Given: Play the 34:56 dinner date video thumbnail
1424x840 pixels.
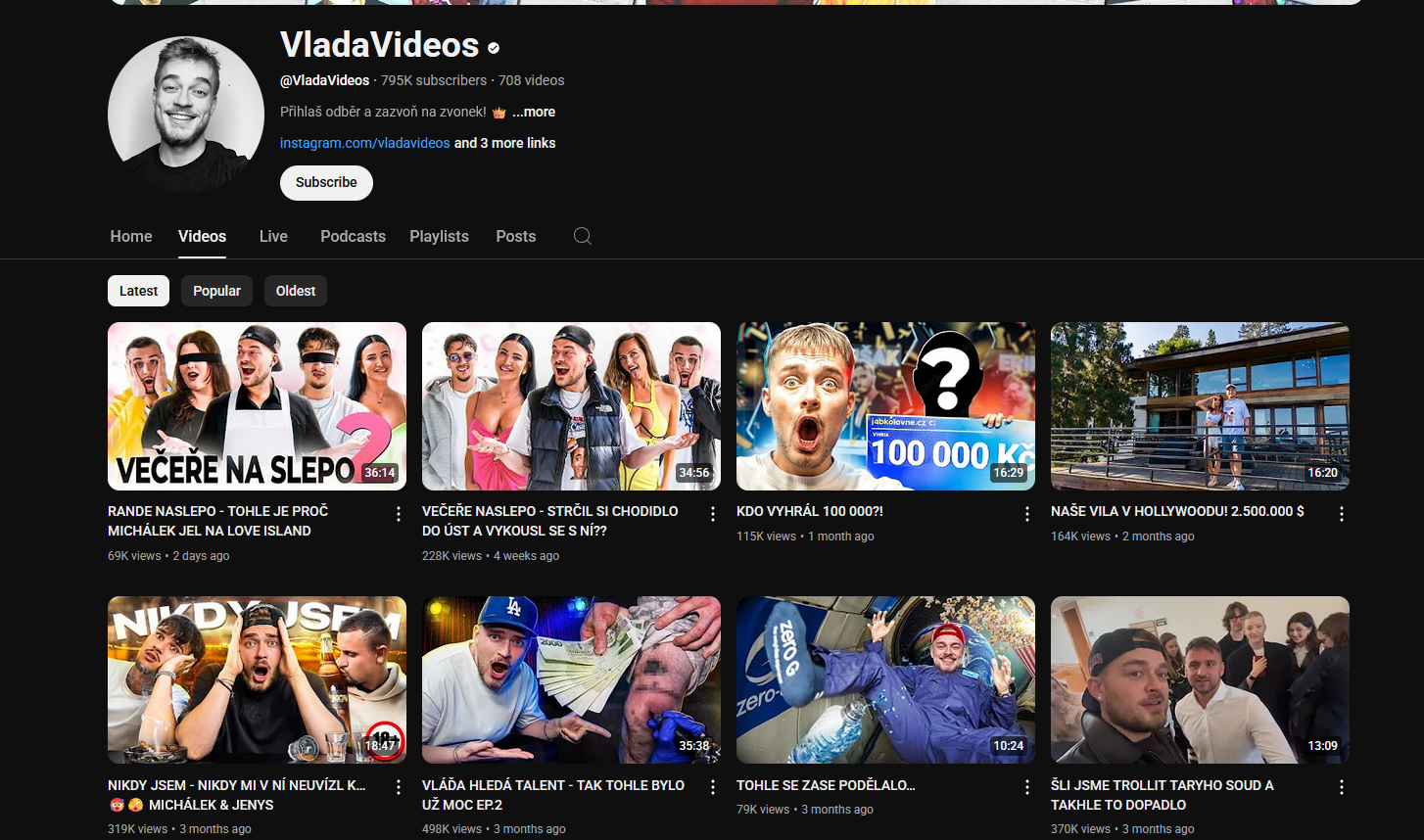Looking at the screenshot, I should [571, 406].
